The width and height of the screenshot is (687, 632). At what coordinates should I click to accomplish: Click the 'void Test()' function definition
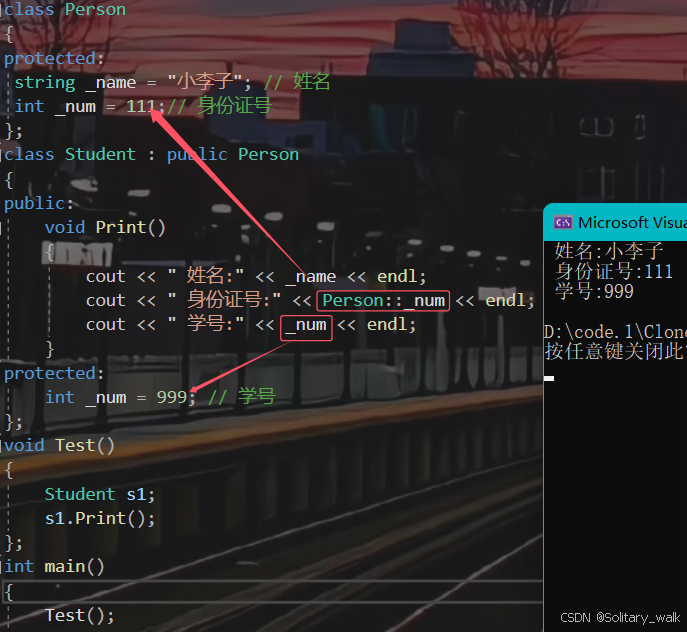click(x=59, y=445)
